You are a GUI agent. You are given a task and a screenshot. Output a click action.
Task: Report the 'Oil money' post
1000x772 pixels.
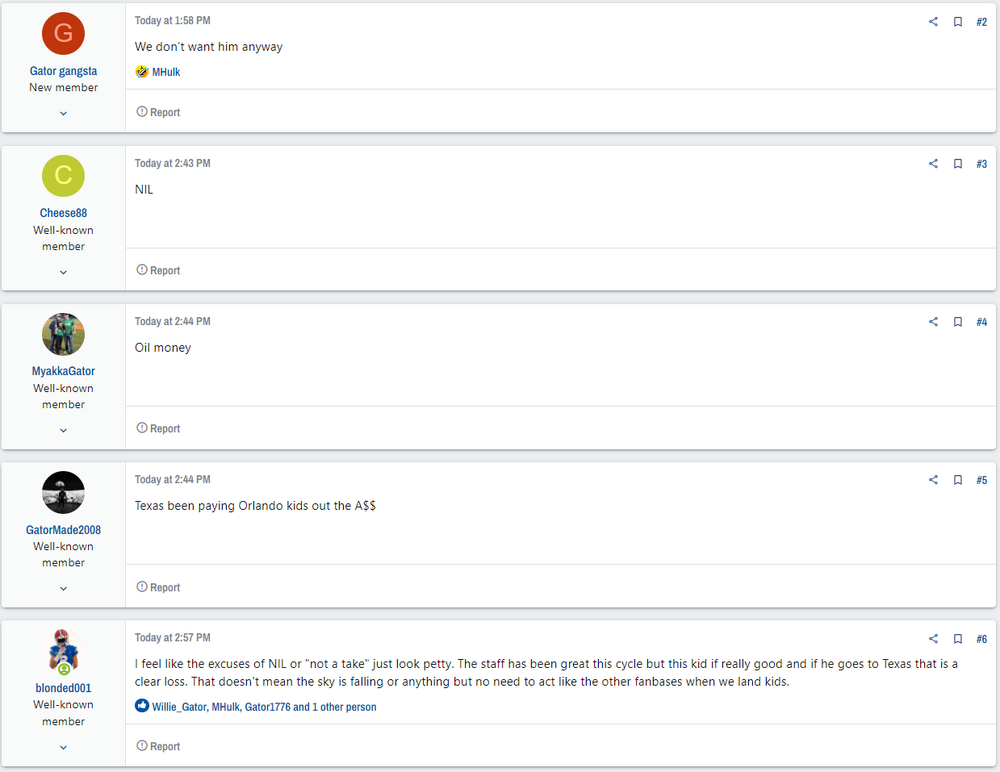(x=158, y=428)
